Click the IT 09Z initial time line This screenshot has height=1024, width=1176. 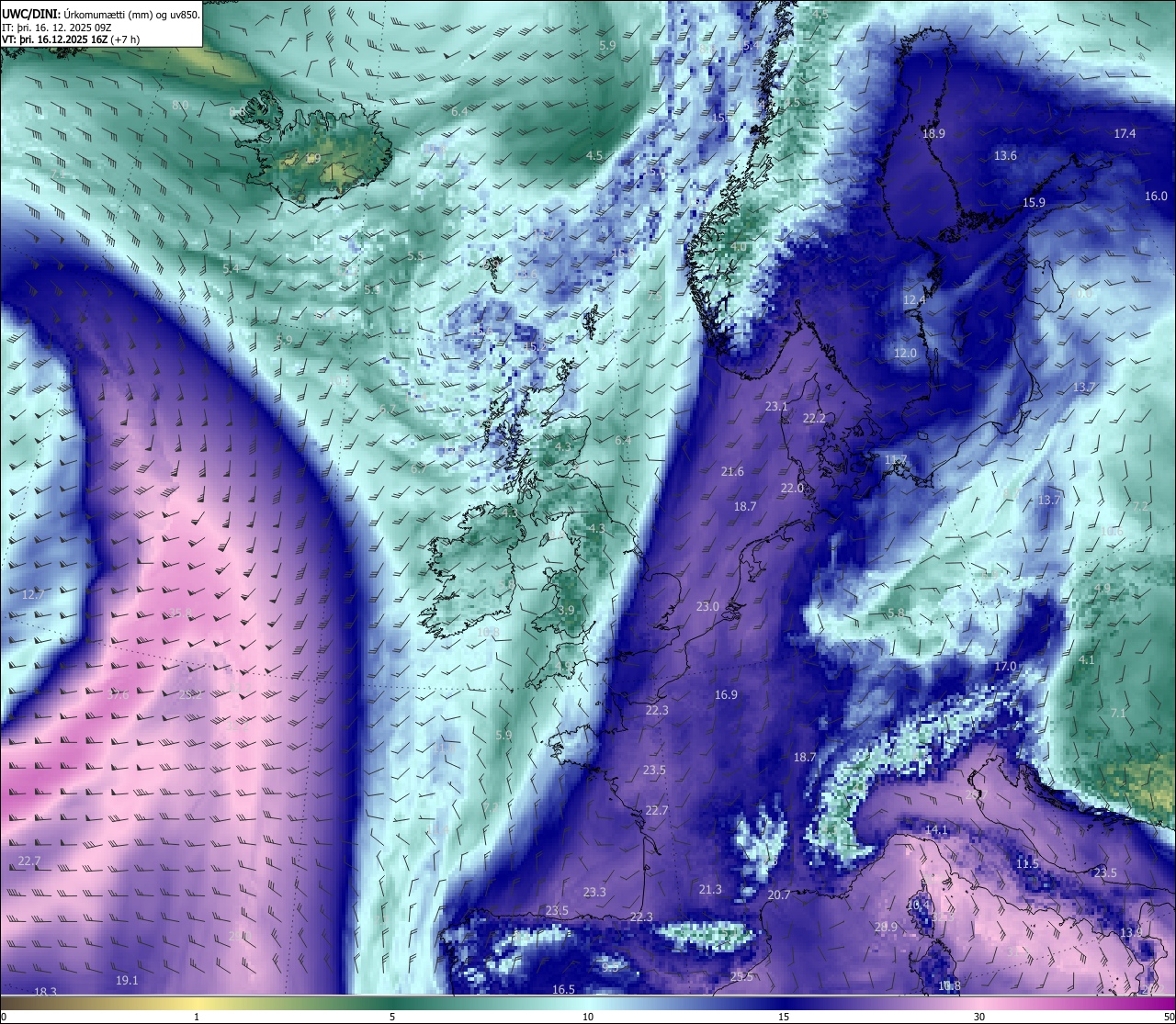[57, 27]
